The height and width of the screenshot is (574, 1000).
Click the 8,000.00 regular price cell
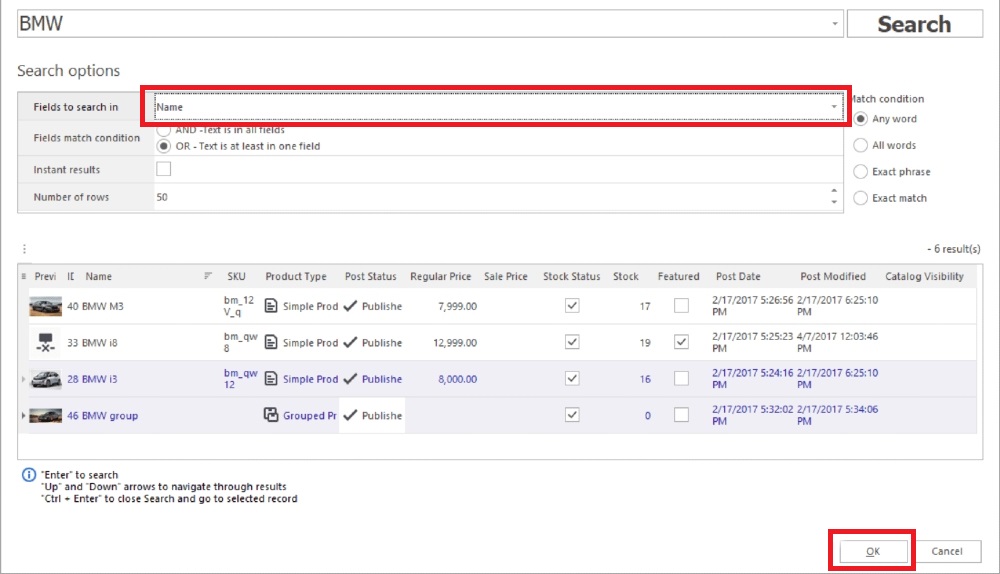click(457, 379)
